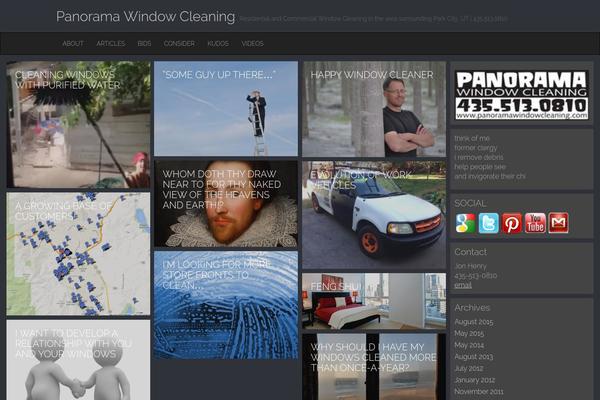Click the Jon Henry contact name

470,266
